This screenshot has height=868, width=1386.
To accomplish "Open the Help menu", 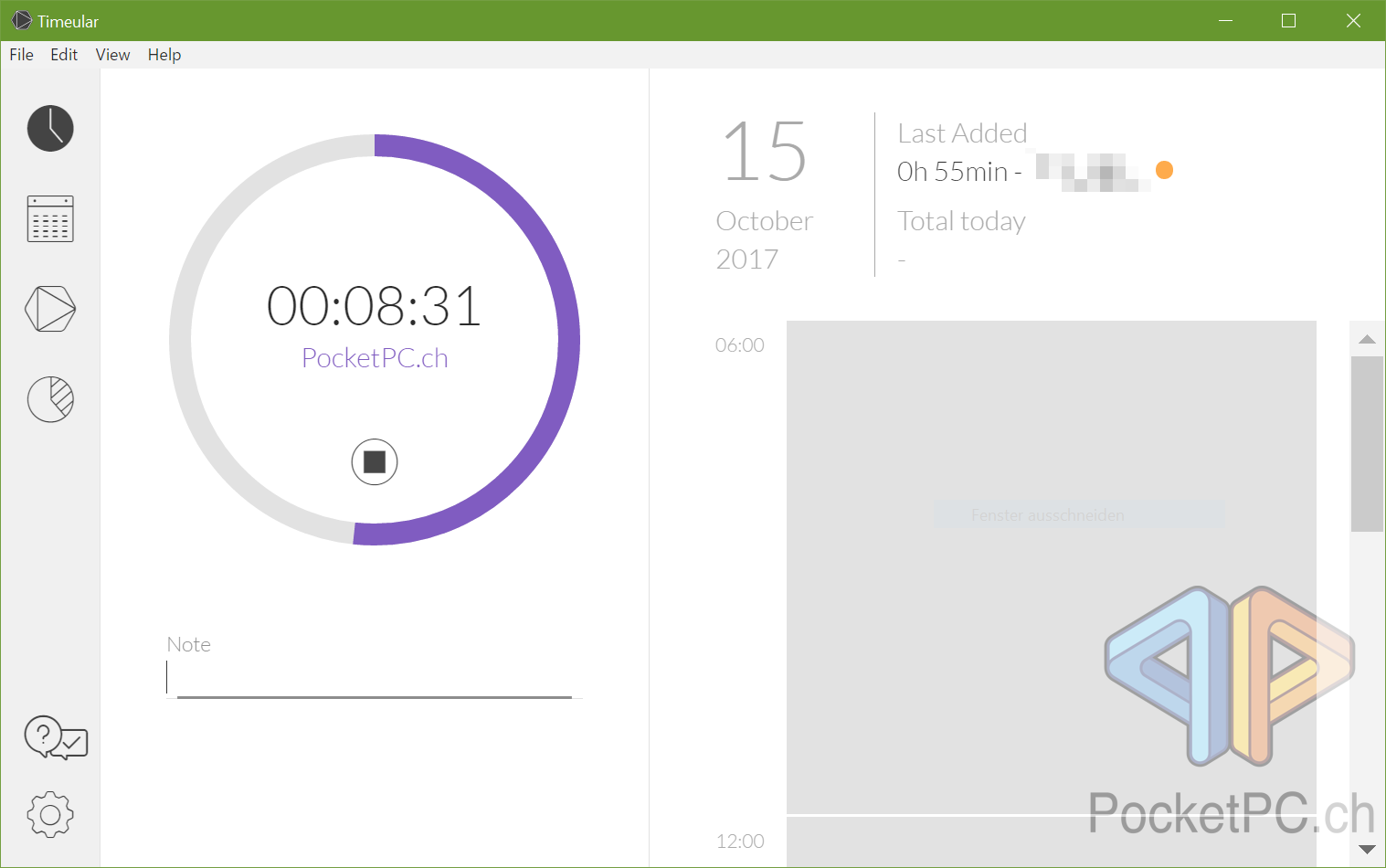I will click(164, 55).
